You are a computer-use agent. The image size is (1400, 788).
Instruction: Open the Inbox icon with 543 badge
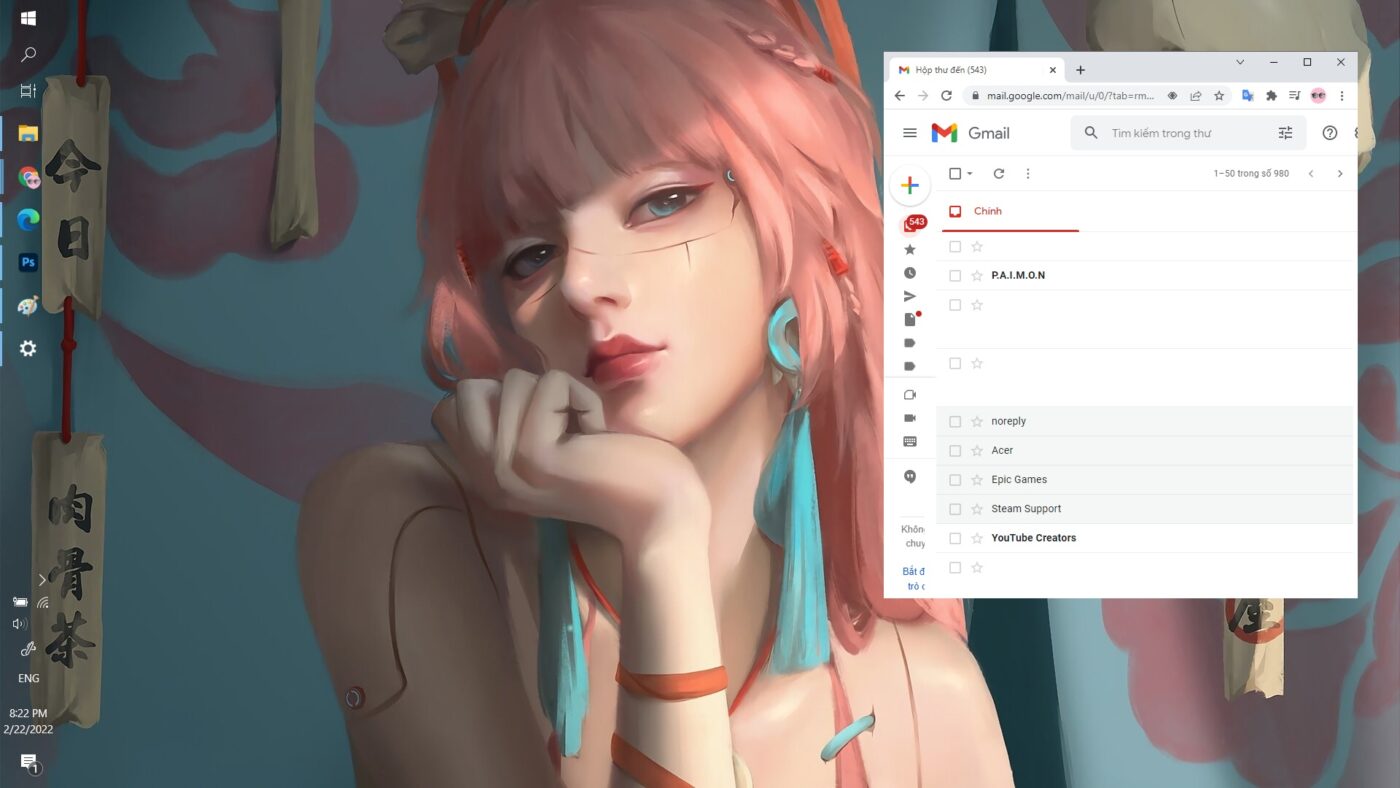tap(912, 224)
